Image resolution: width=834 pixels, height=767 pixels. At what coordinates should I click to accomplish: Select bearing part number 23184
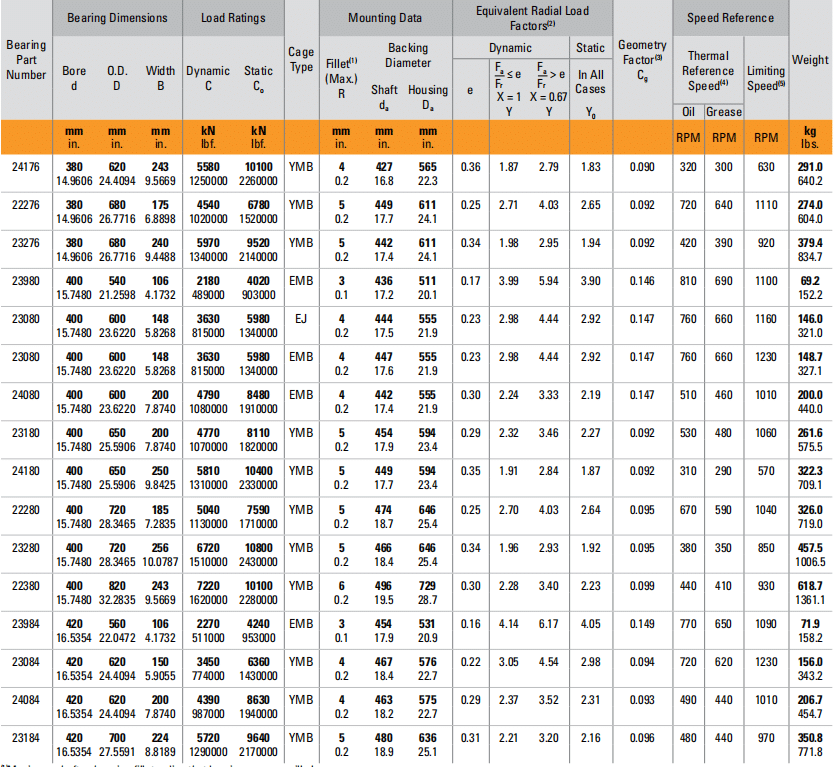26,737
